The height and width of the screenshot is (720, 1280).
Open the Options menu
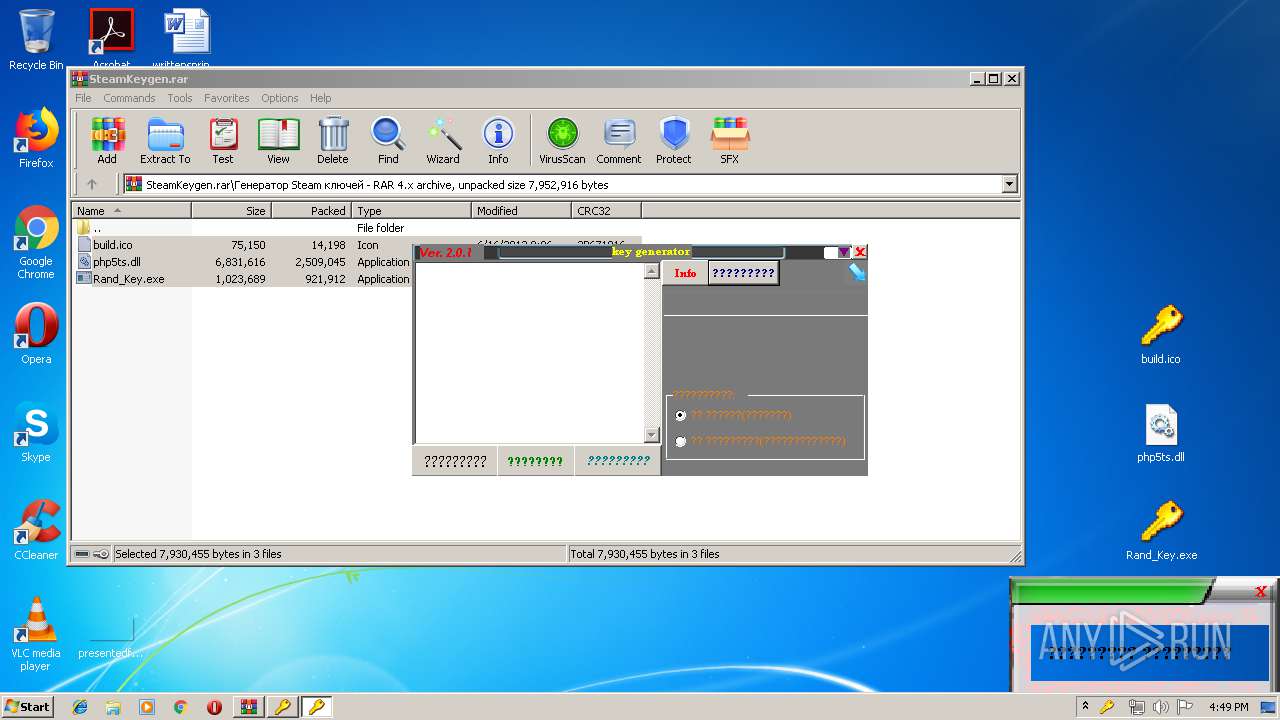click(280, 98)
